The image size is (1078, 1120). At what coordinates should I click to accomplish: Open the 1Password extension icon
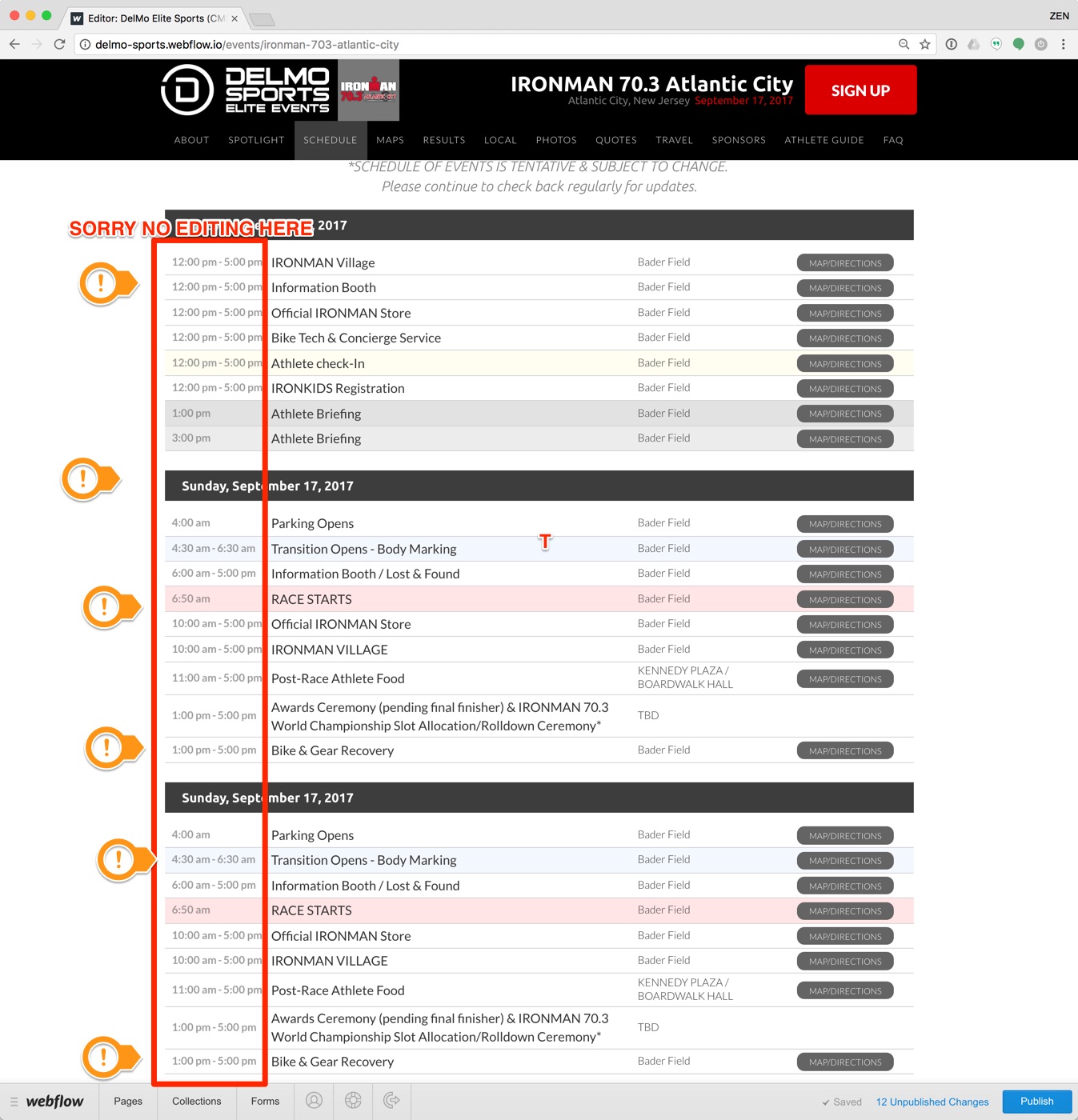click(951, 44)
